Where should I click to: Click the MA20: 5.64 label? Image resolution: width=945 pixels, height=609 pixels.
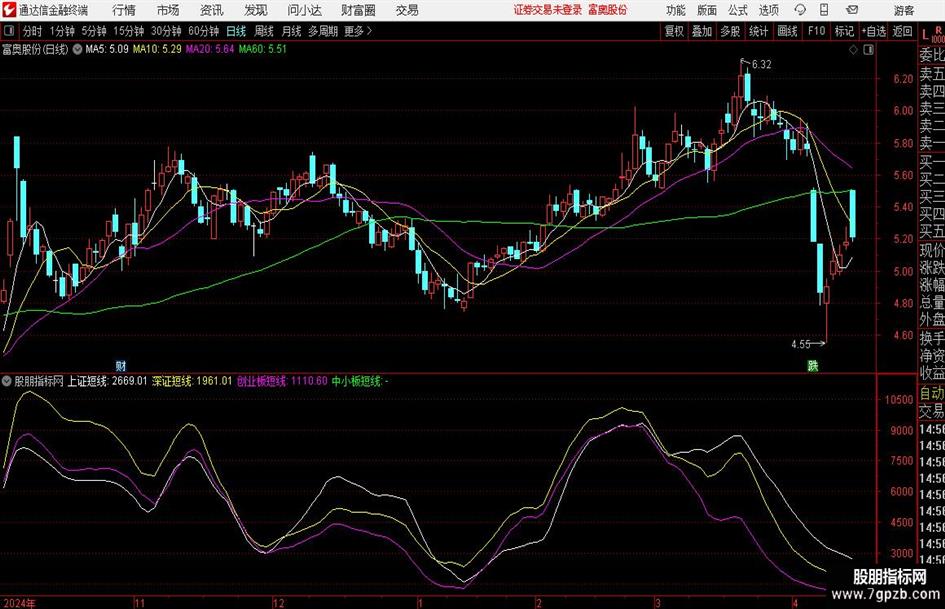pyautogui.click(x=210, y=49)
